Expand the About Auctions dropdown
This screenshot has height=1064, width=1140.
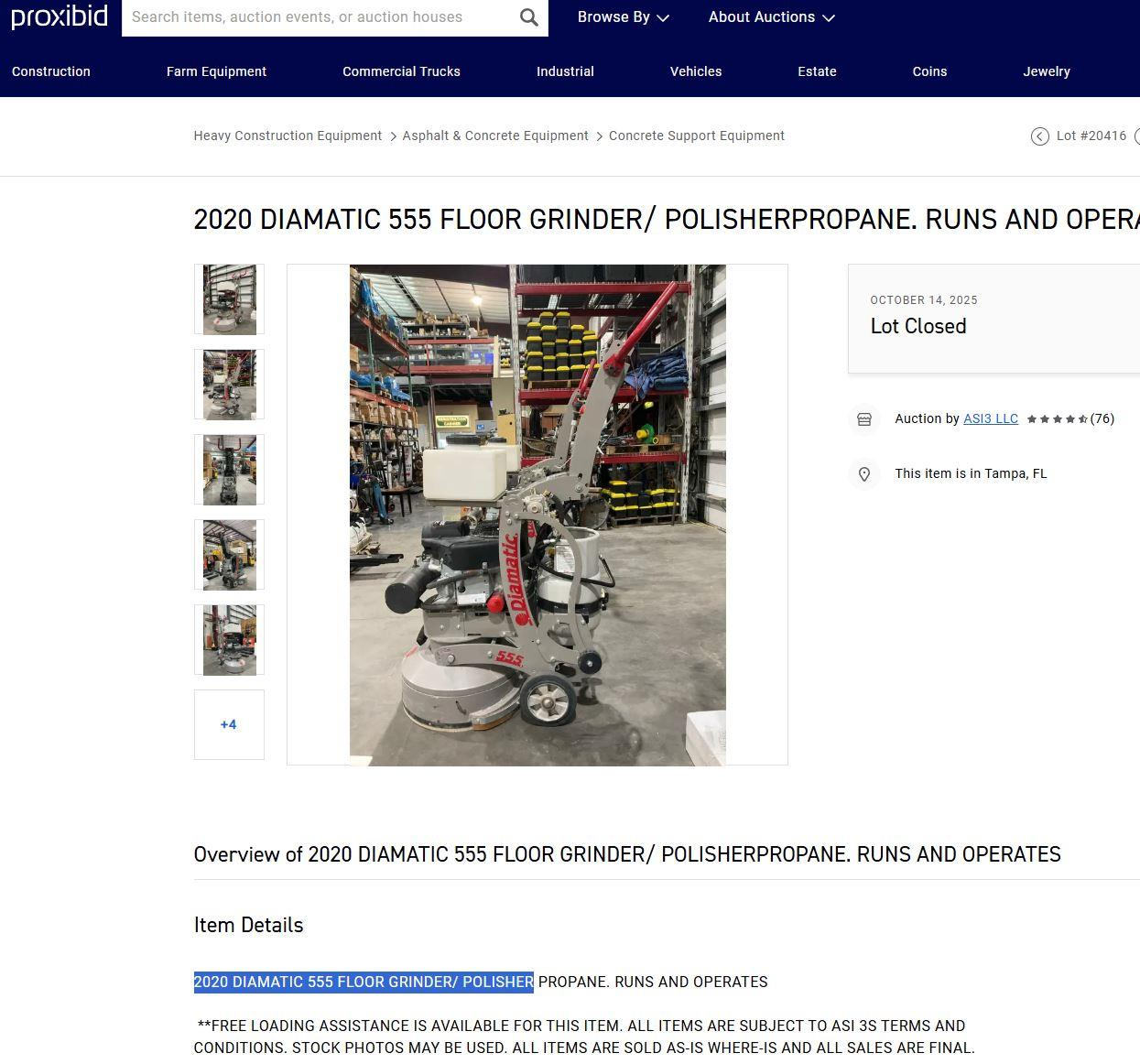click(x=771, y=17)
